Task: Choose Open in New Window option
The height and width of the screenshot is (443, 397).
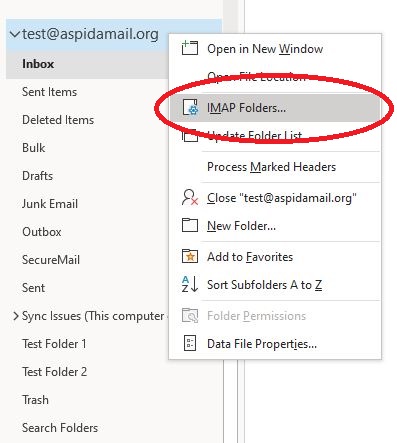Action: click(265, 49)
